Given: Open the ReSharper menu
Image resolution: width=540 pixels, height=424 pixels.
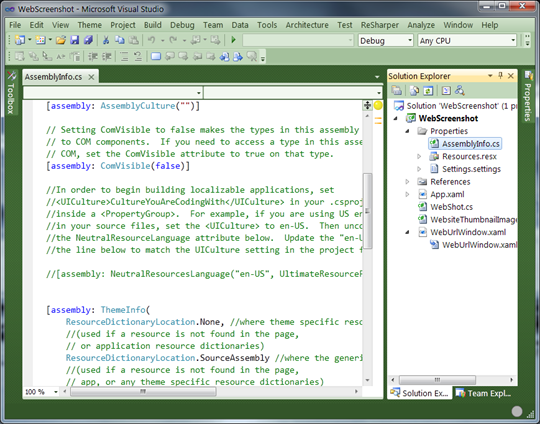Looking at the screenshot, I should click(x=380, y=25).
